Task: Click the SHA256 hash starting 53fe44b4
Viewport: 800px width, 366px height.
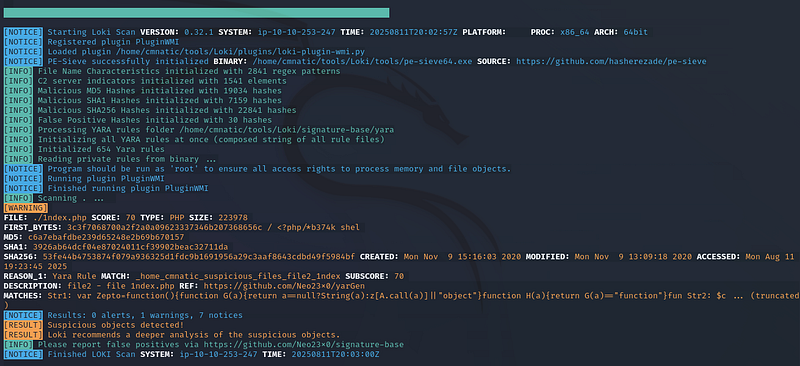Action: 199,257
